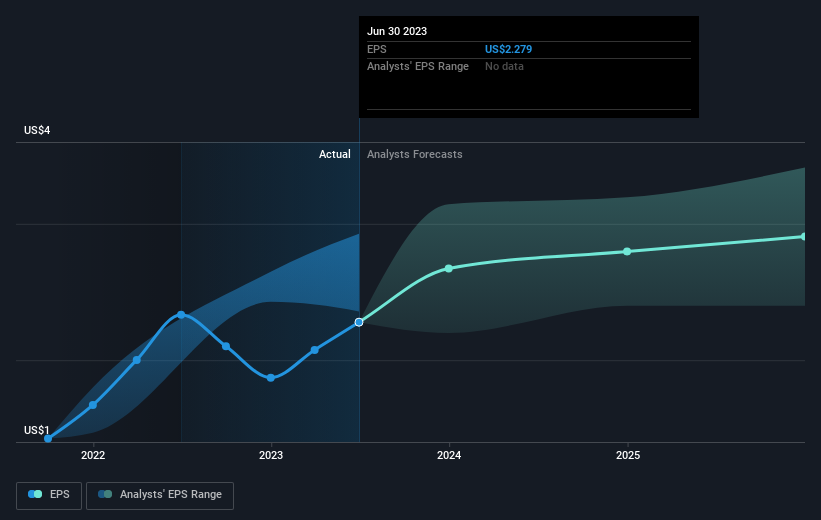Click the 2025 x-axis label
The width and height of the screenshot is (821, 520).
pyautogui.click(x=628, y=456)
